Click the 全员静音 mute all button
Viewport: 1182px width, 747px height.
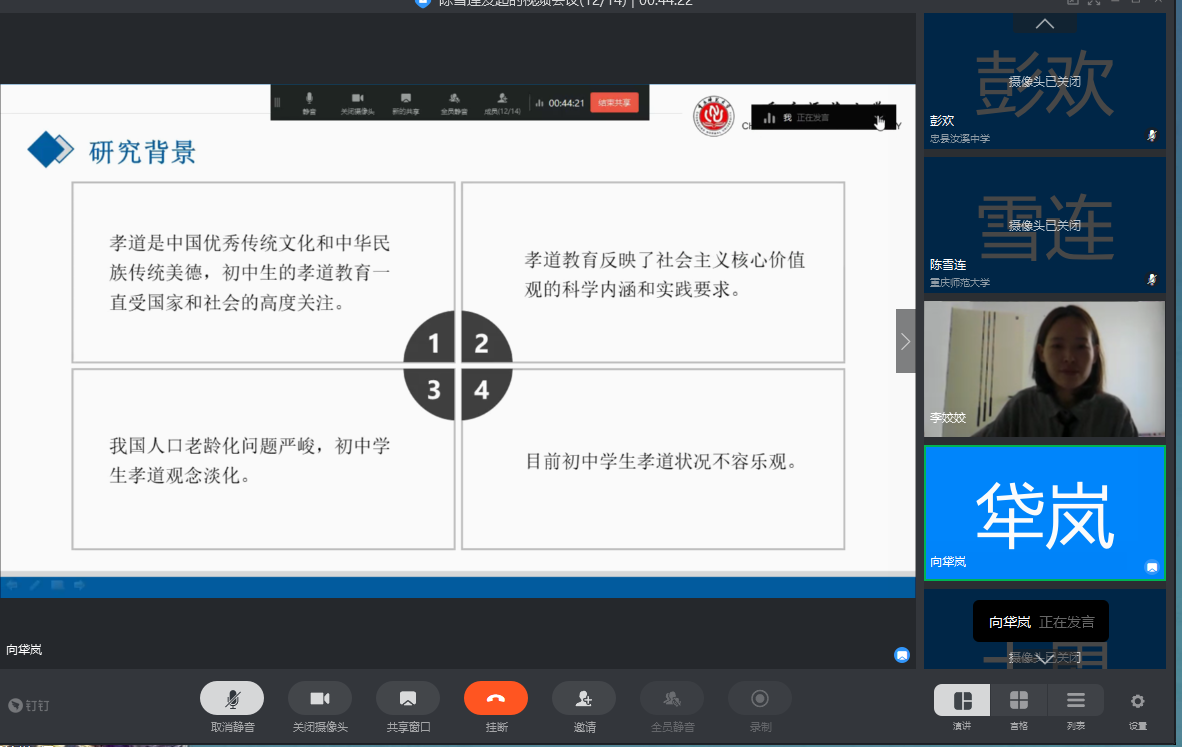(x=672, y=698)
